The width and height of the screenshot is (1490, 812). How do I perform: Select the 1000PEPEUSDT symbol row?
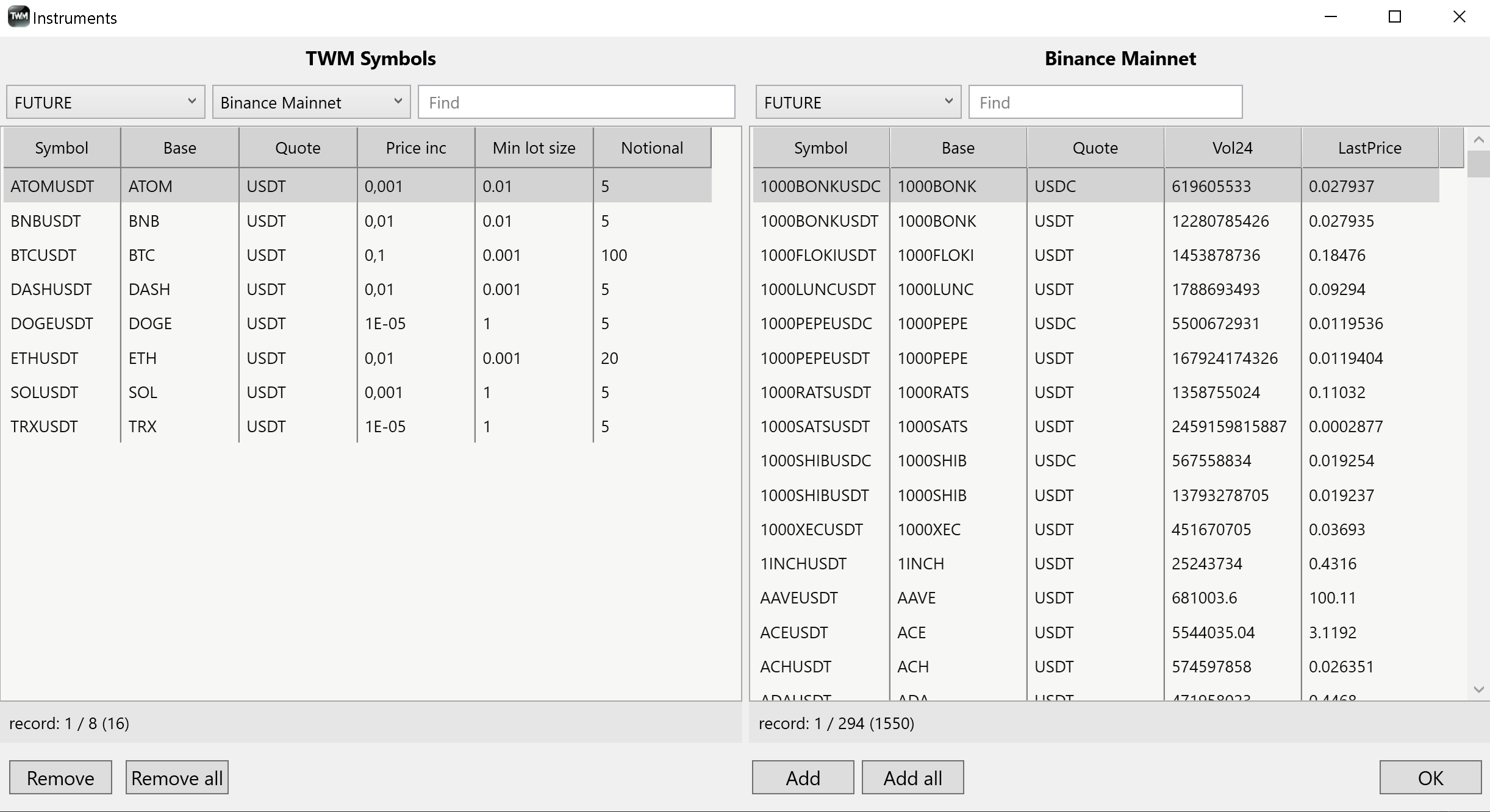[1096, 358]
